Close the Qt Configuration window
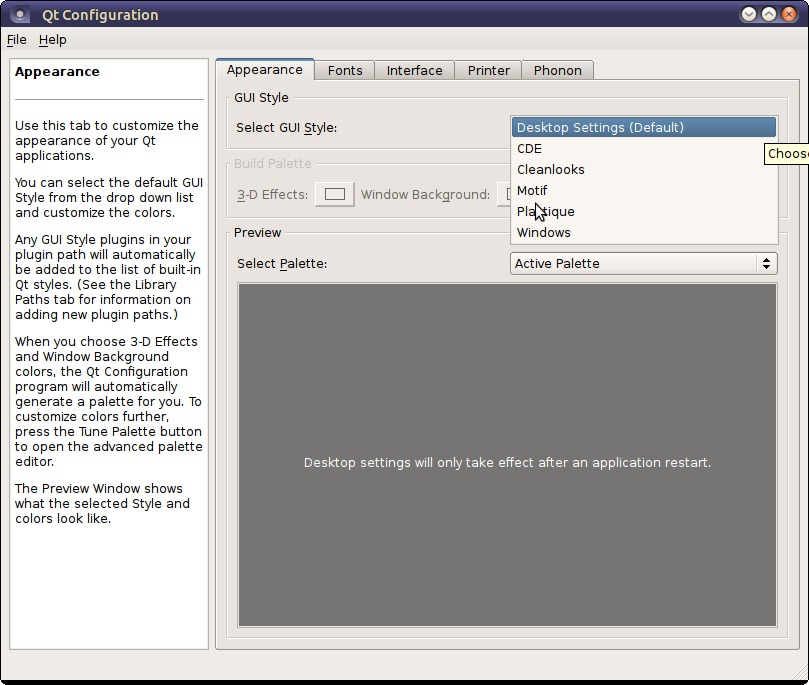 789,14
